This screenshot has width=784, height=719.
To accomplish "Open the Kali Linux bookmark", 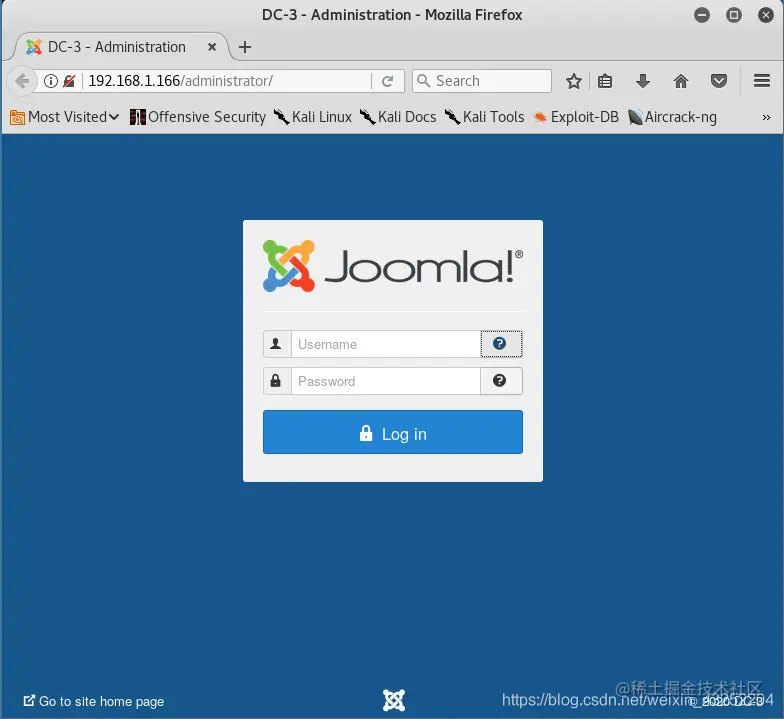I will 313,117.
